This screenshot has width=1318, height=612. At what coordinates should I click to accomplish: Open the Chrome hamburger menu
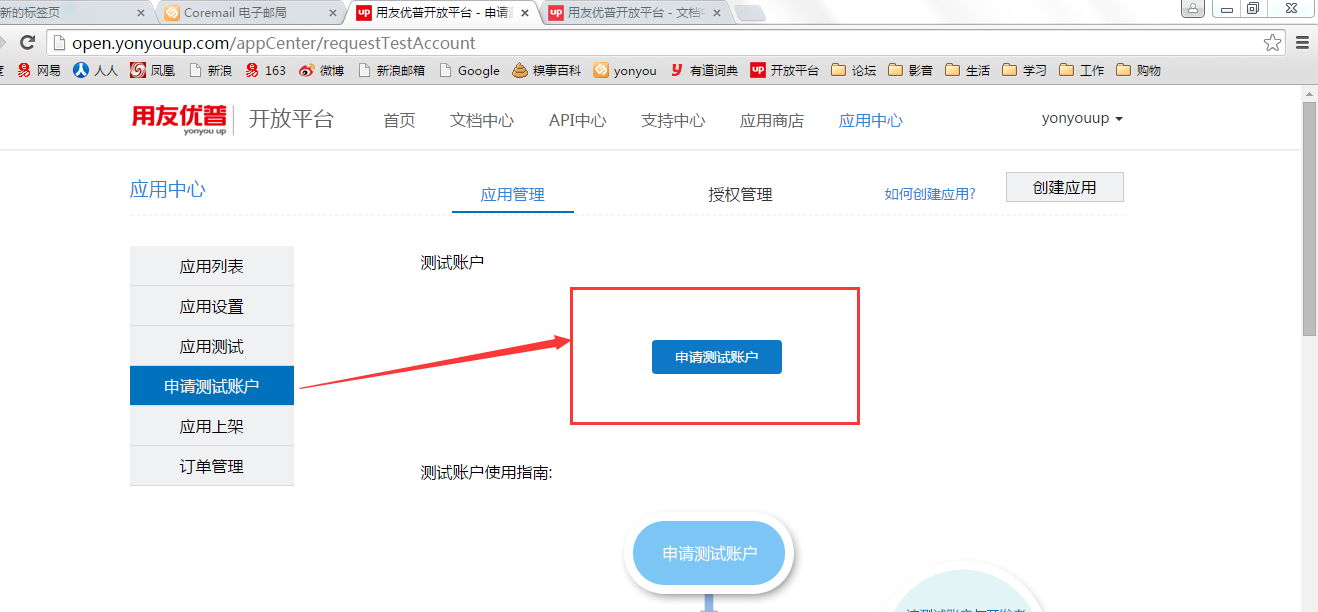(x=1302, y=43)
